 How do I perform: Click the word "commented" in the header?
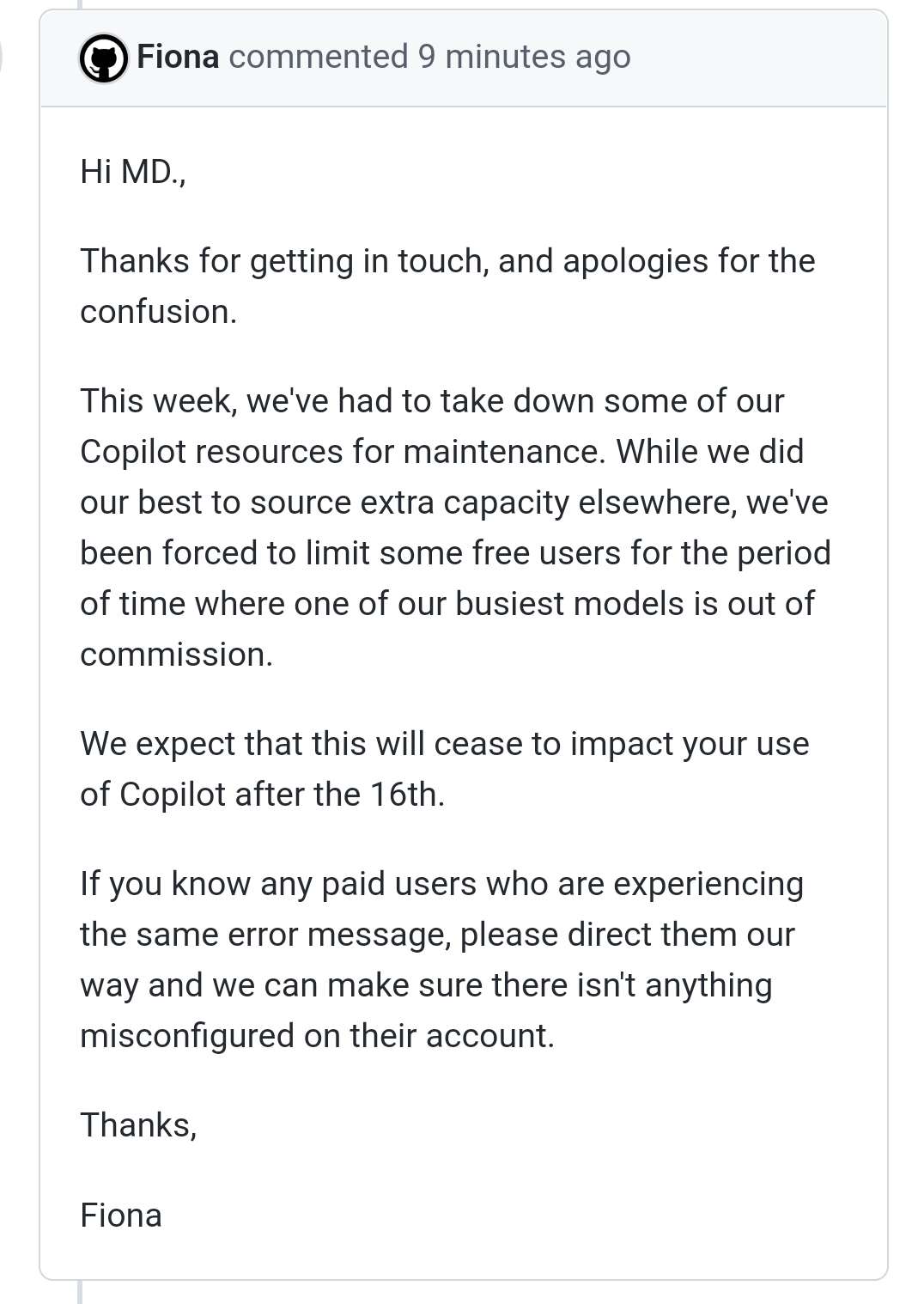318,57
